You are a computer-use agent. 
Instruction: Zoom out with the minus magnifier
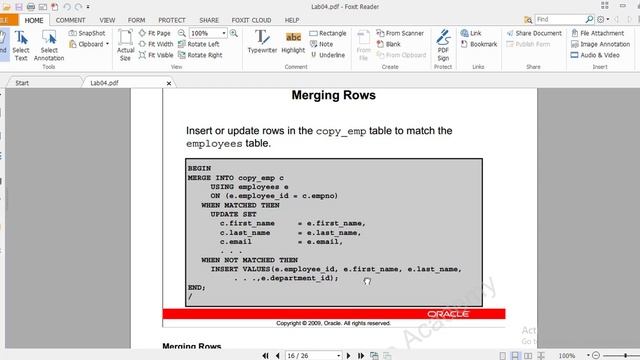182,33
